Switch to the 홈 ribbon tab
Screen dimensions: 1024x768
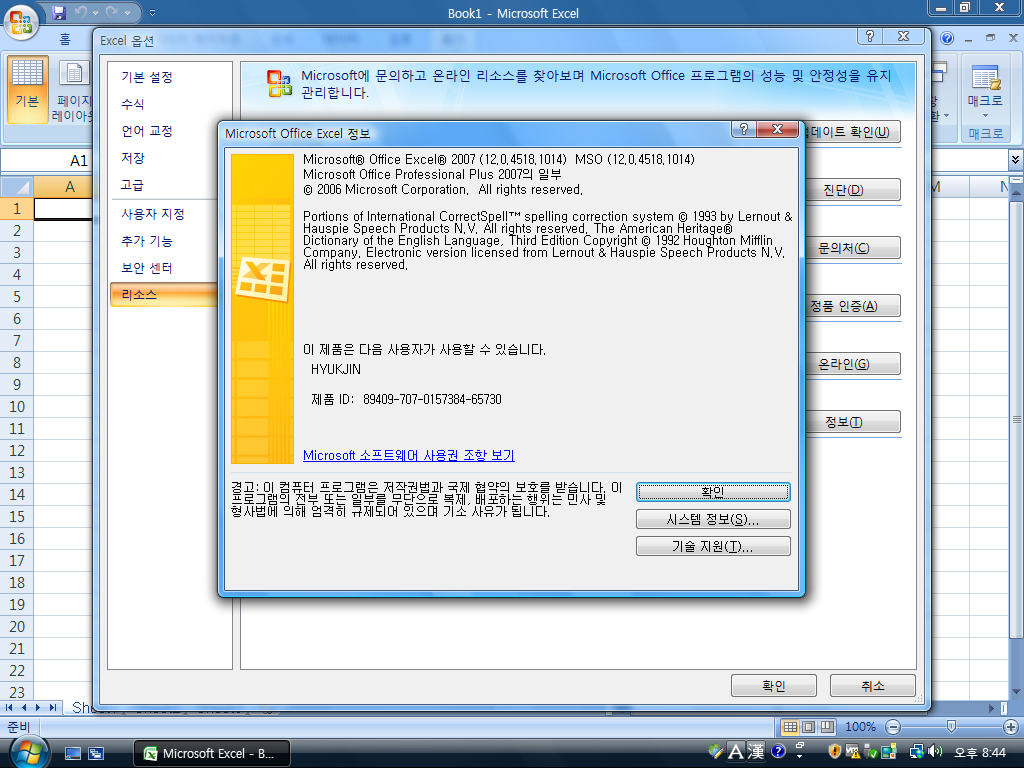pyautogui.click(x=65, y=40)
